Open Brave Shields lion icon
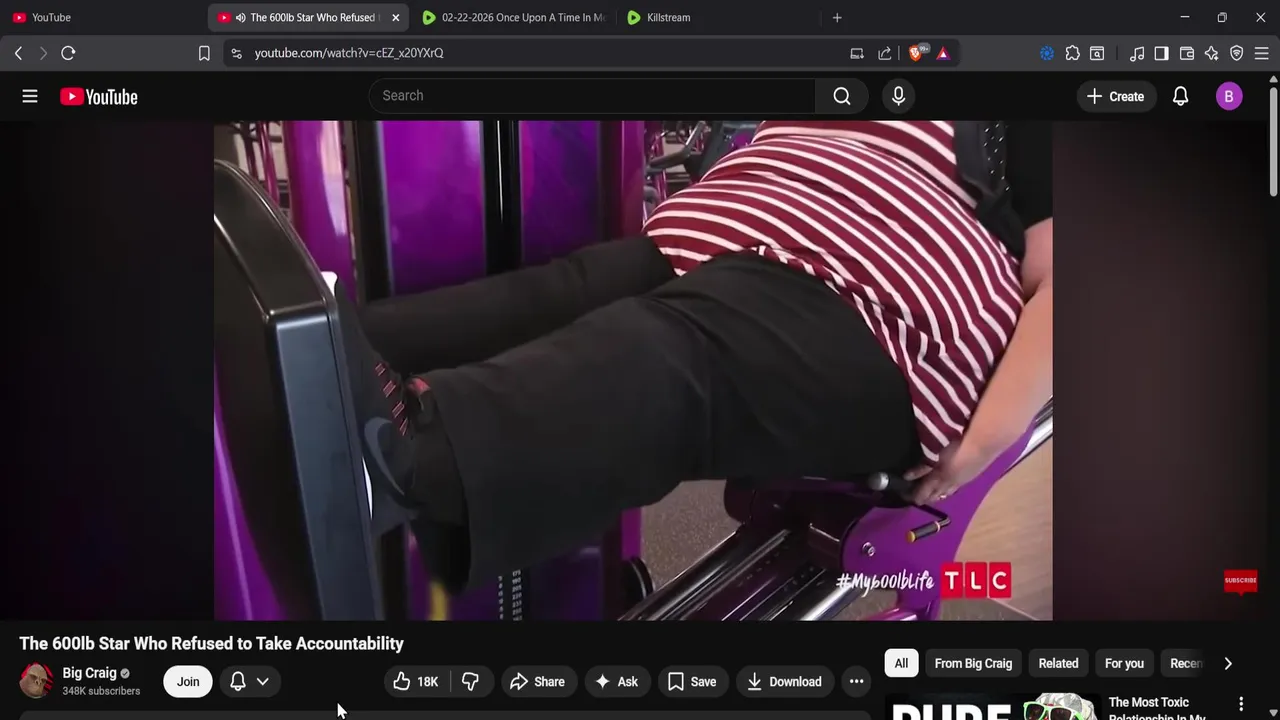Viewport: 1280px width, 720px height. [917, 53]
